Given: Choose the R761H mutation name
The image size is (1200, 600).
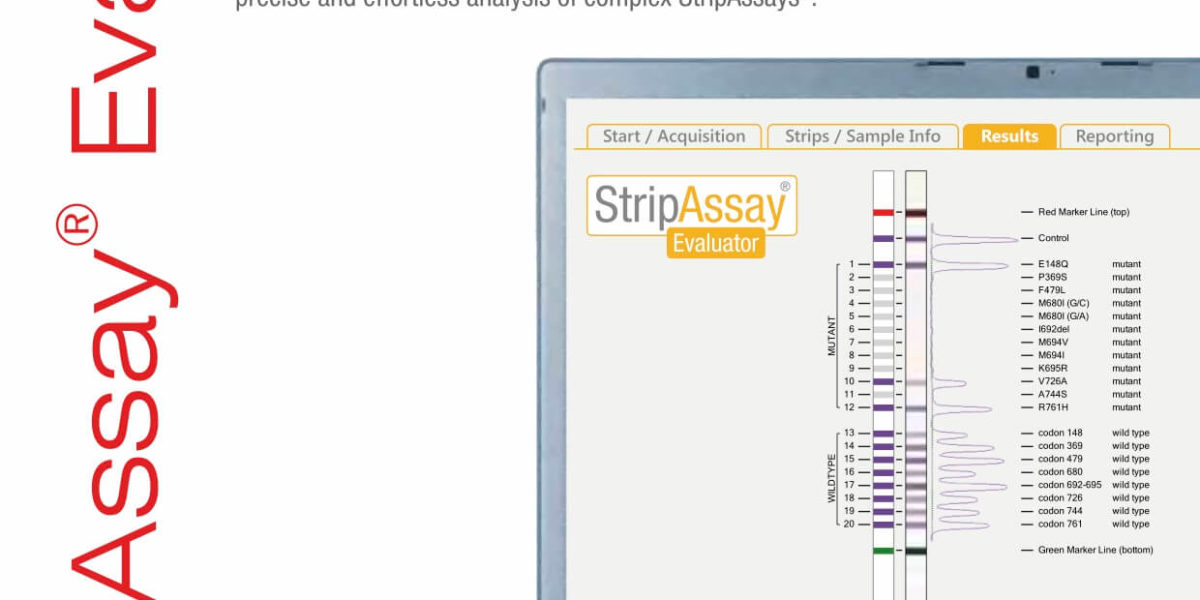Looking at the screenshot, I should [x=1054, y=408].
